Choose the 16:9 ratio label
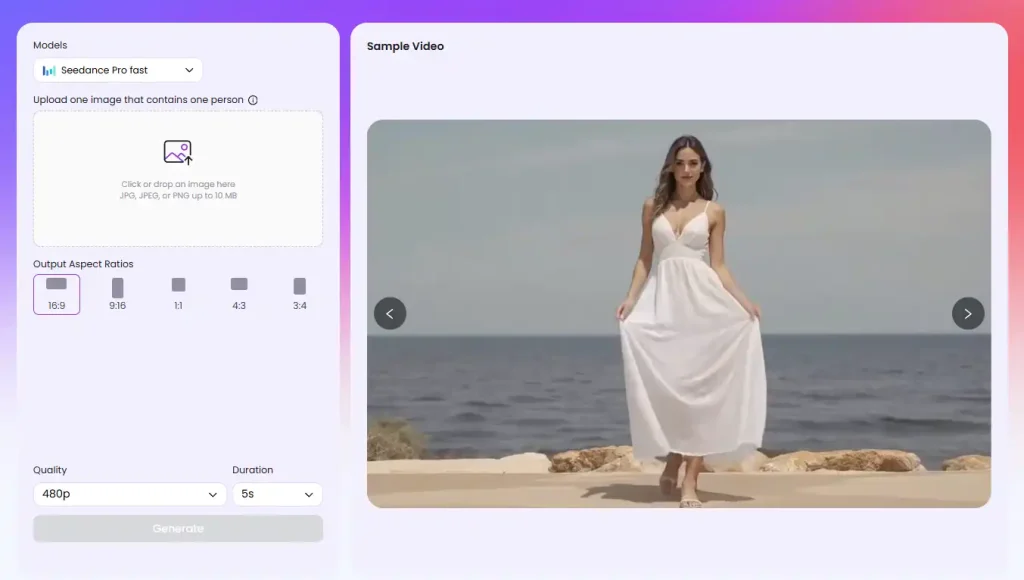Viewport: 1024px width, 580px height. coord(56,306)
